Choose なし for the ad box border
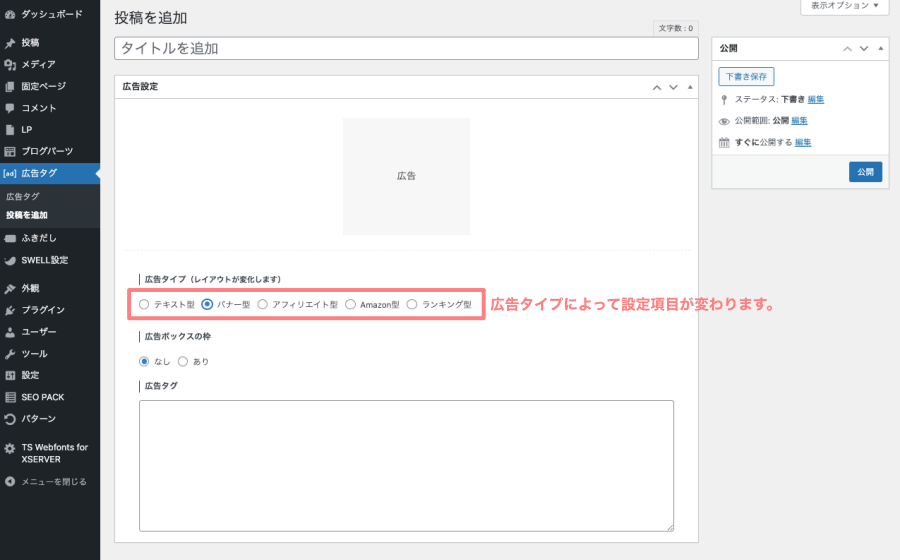This screenshot has width=900, height=560. click(144, 361)
